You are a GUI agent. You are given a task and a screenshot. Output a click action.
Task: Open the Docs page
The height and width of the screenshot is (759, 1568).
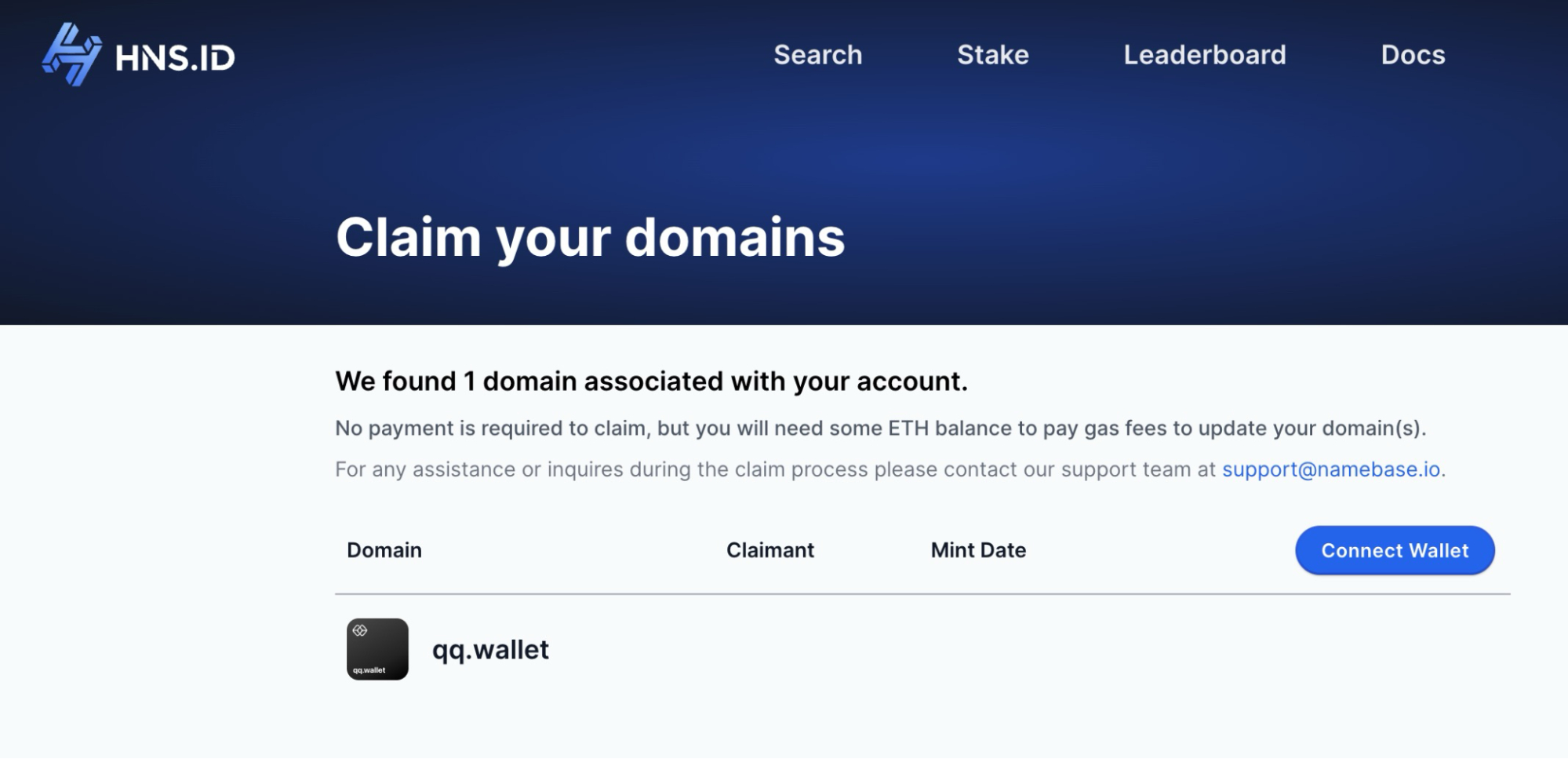point(1413,55)
